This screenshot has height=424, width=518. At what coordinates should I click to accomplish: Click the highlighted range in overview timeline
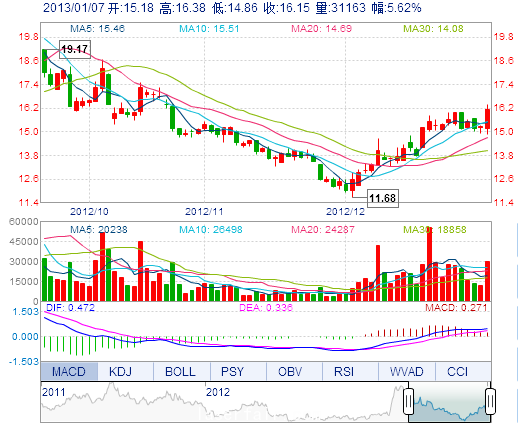click(x=449, y=401)
